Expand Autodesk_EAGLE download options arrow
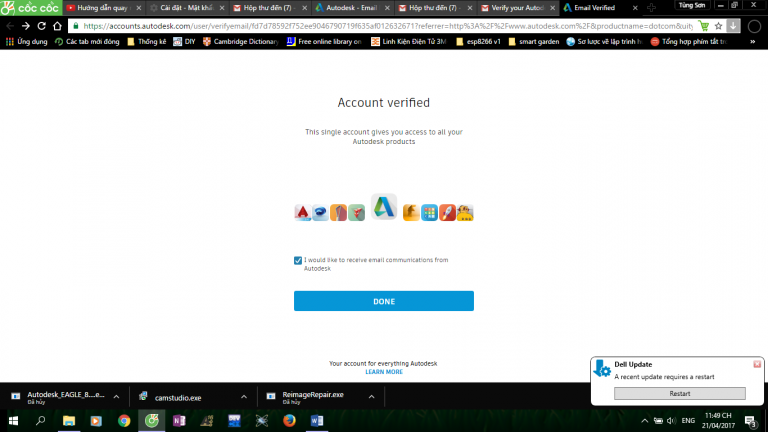The image size is (768, 432). click(116, 397)
